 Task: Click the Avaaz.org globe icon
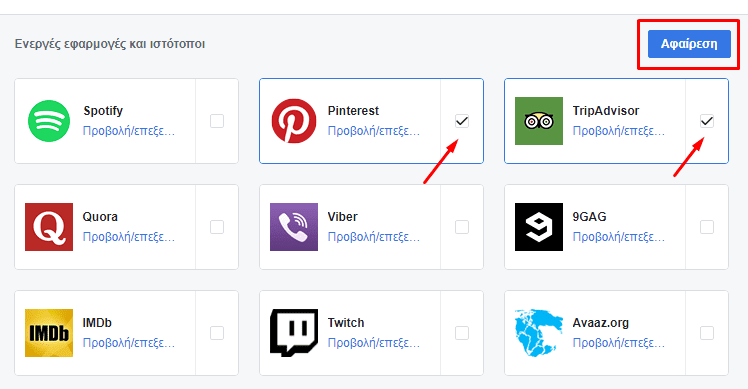pyautogui.click(x=539, y=333)
